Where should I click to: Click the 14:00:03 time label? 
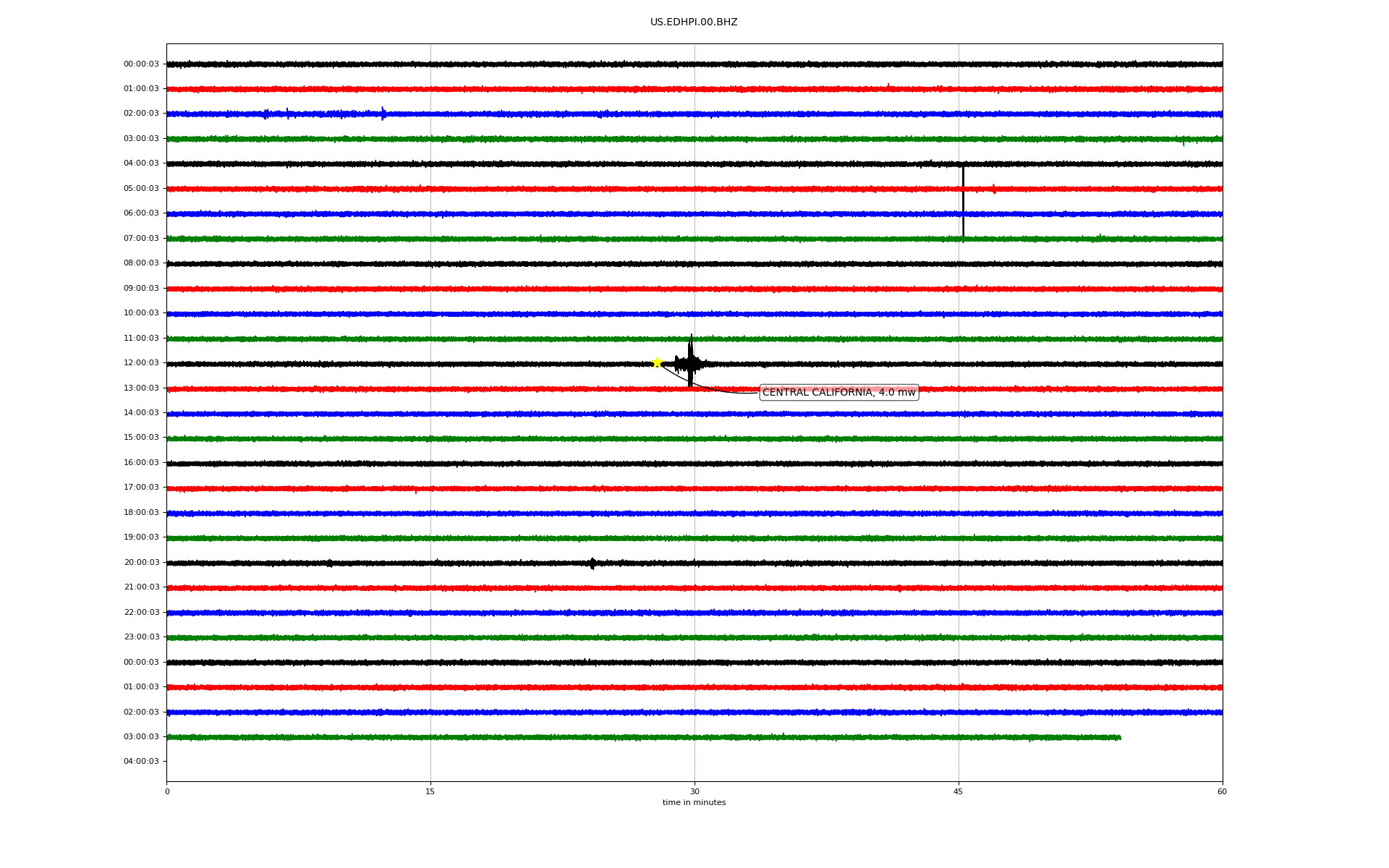point(141,413)
